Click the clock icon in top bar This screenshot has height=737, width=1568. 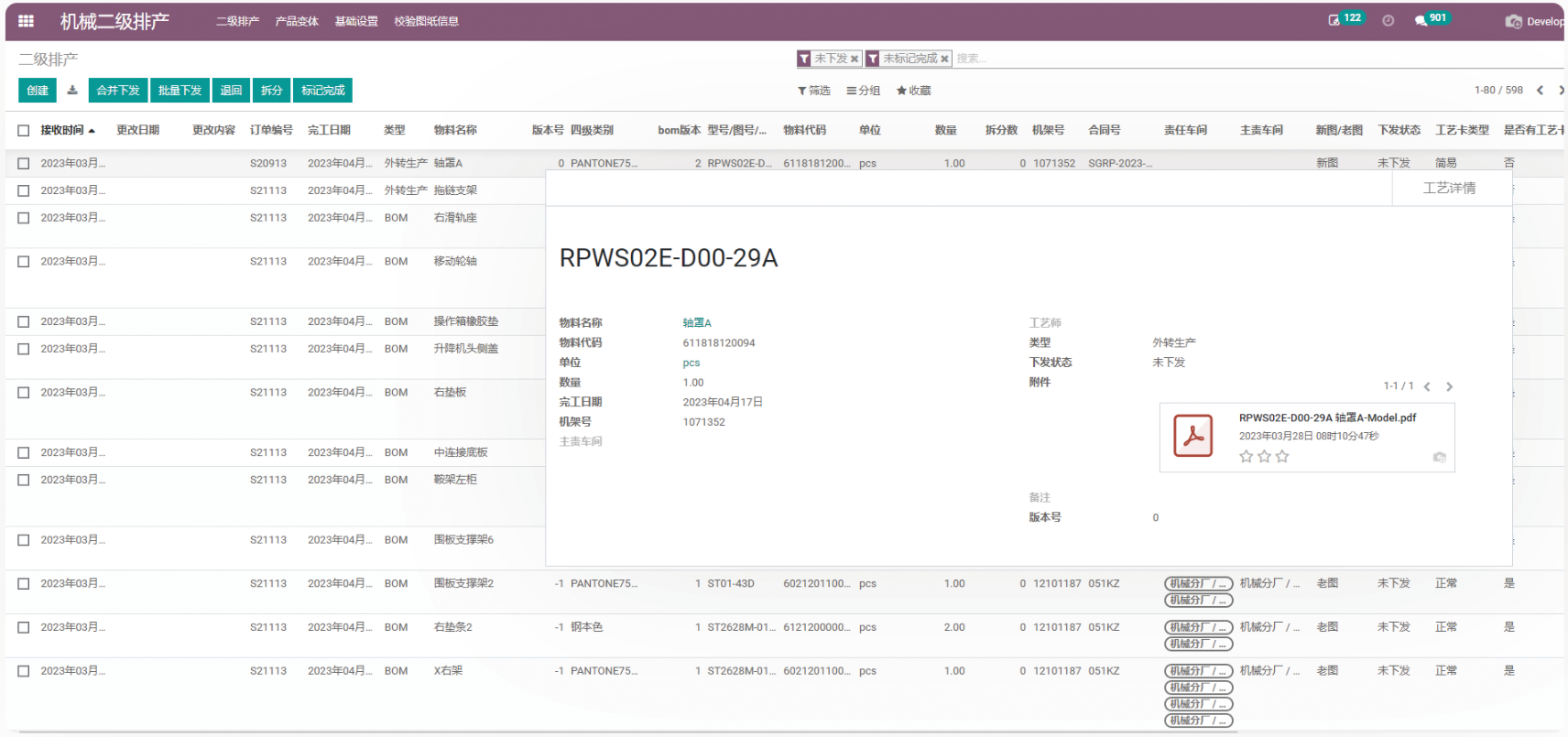click(1388, 21)
